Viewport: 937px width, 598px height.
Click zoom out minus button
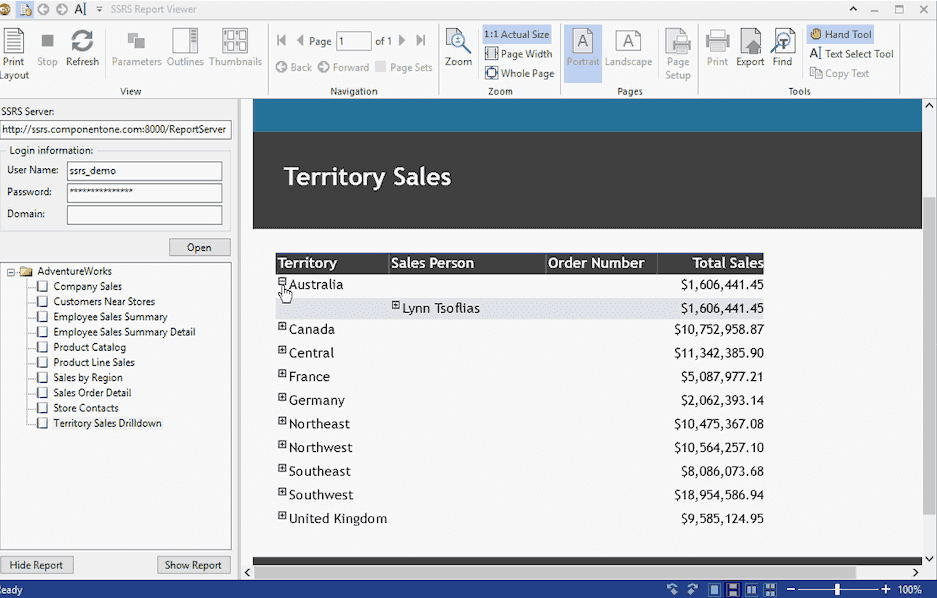[x=791, y=590]
